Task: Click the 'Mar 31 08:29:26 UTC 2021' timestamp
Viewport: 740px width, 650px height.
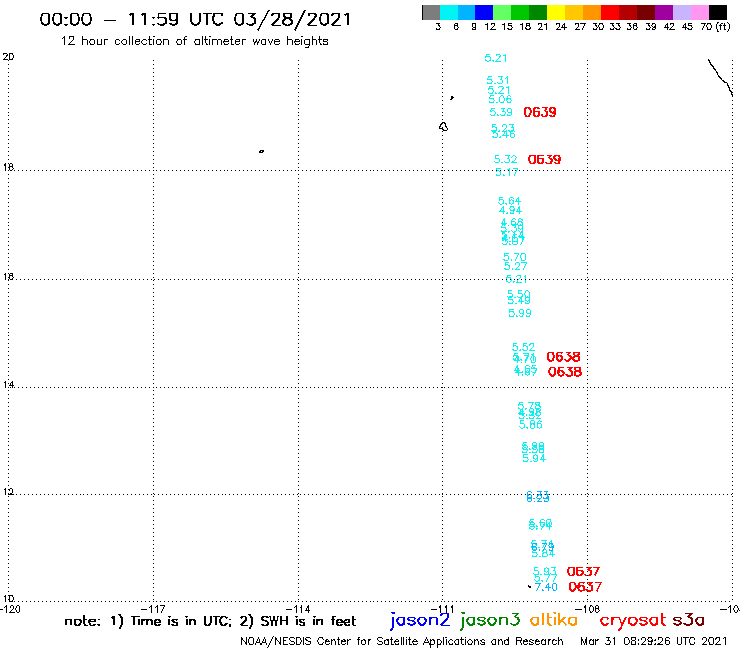Action: click(x=654, y=642)
